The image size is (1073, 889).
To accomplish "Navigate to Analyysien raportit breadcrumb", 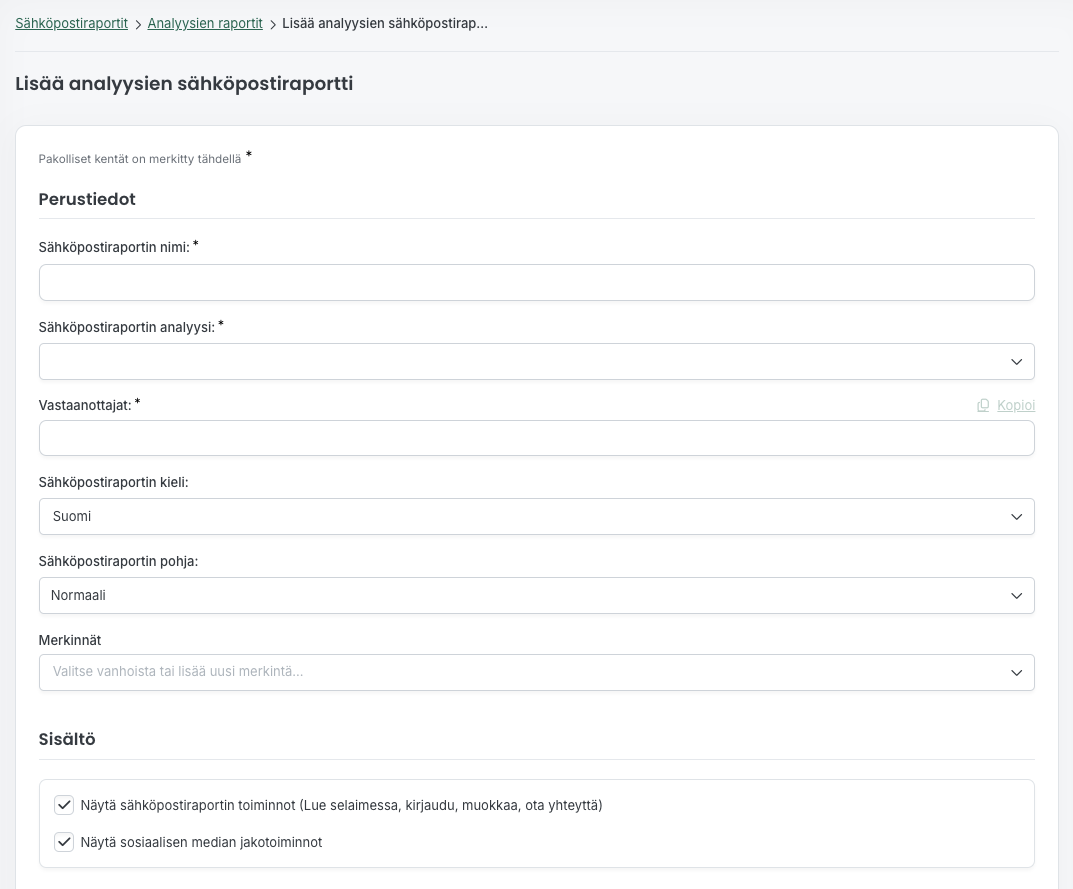I will pos(205,23).
